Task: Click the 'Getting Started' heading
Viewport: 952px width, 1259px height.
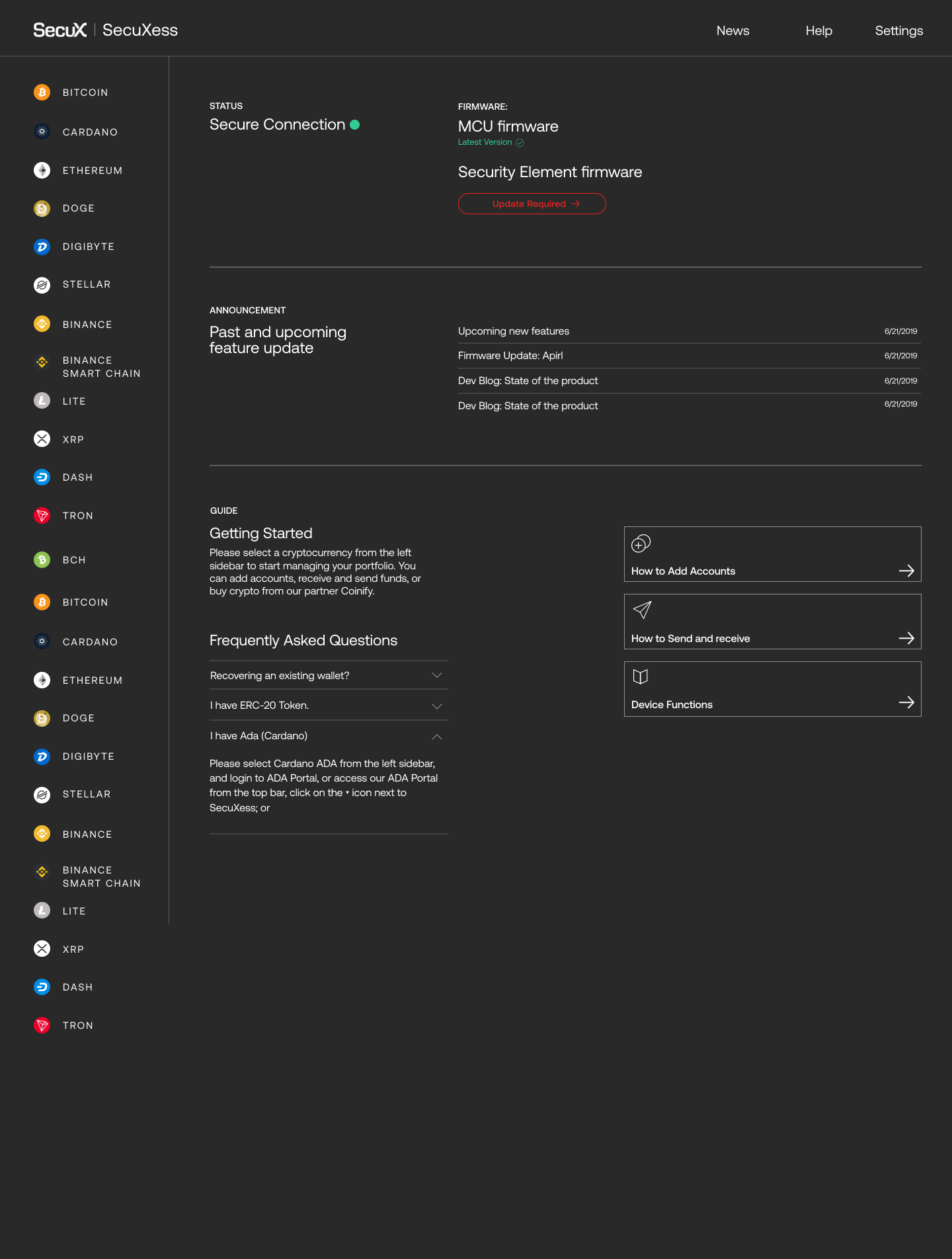Action: pos(260,533)
